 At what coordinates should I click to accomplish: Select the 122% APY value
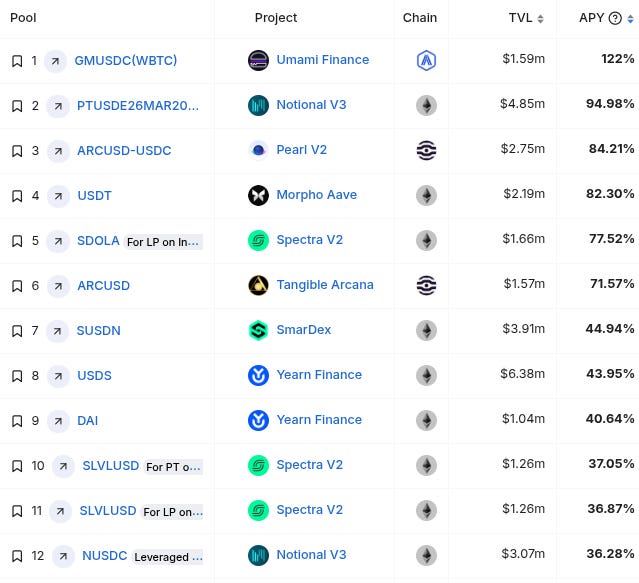click(618, 59)
